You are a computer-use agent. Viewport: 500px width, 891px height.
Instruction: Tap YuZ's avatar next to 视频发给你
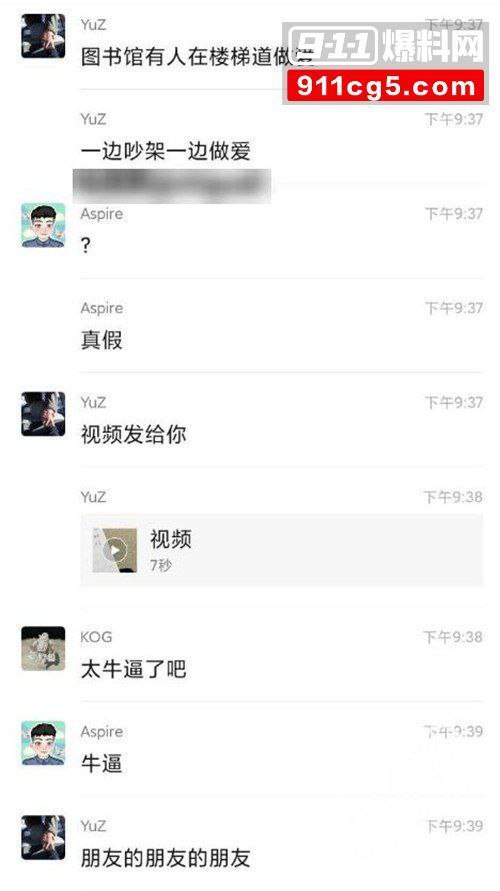click(43, 414)
